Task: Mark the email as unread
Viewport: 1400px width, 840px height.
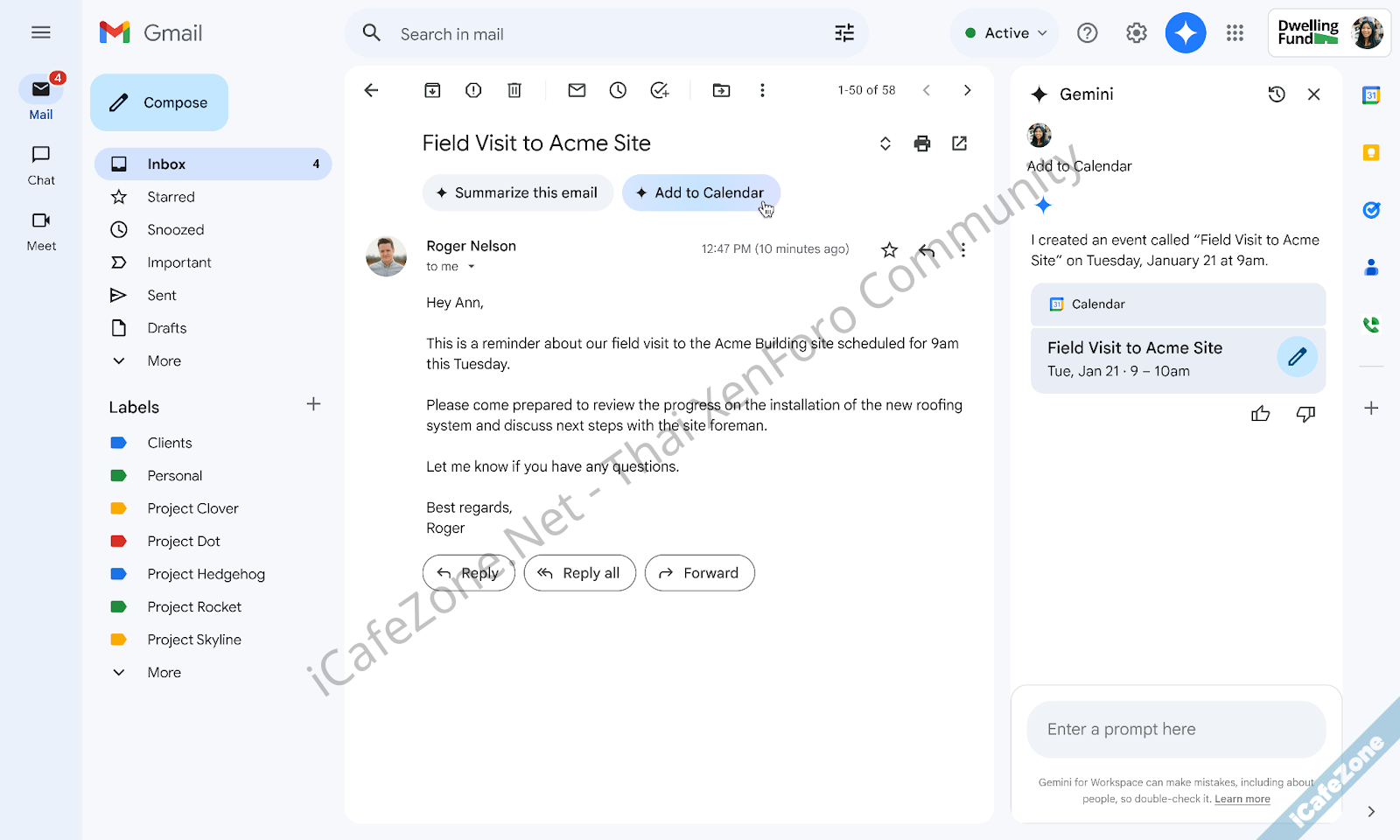Action: click(x=577, y=89)
